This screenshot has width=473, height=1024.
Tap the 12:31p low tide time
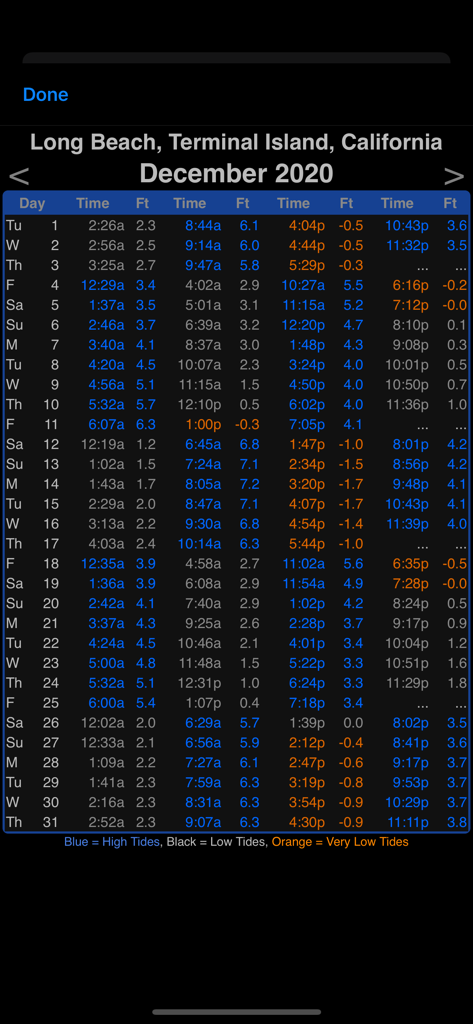(199, 683)
